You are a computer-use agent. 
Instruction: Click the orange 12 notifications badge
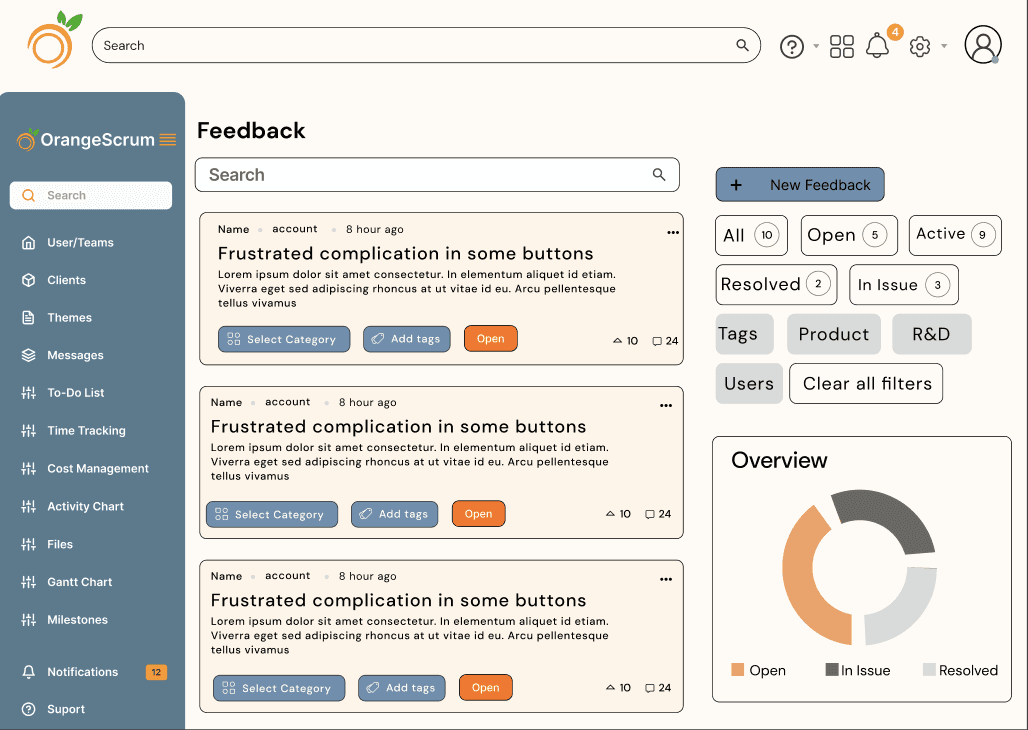[x=156, y=672]
